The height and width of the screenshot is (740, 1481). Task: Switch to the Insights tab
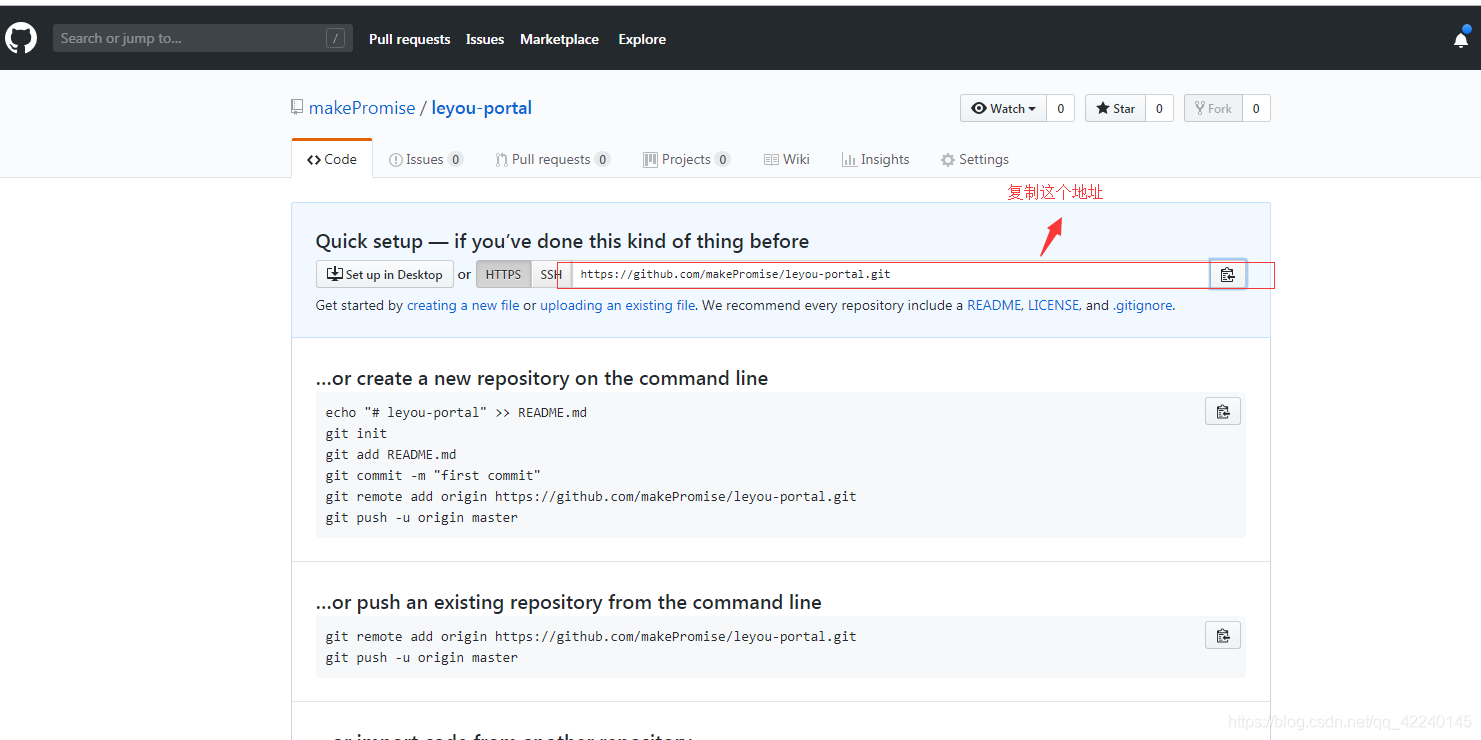[x=876, y=159]
